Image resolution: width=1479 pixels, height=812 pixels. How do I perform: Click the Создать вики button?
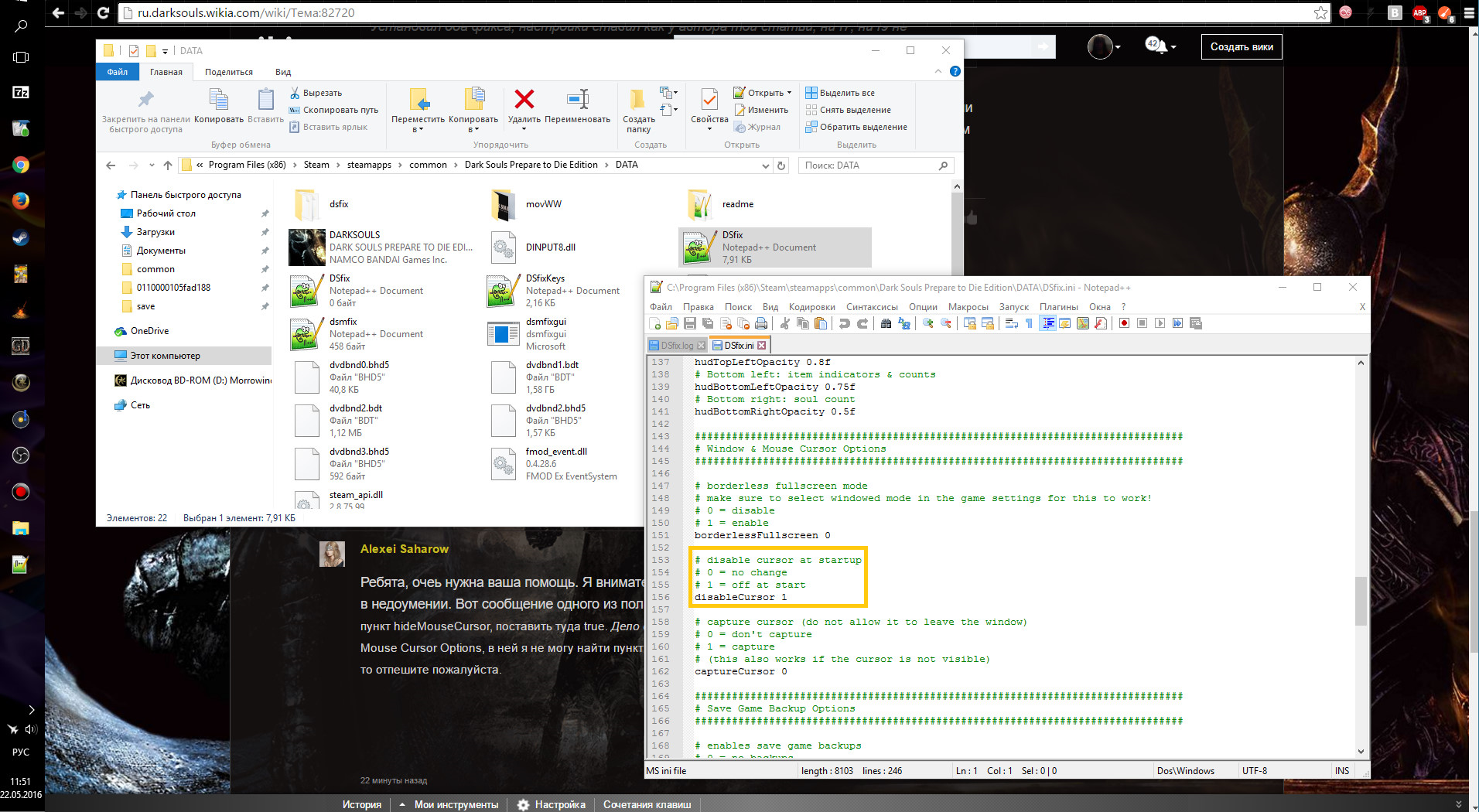[1242, 46]
